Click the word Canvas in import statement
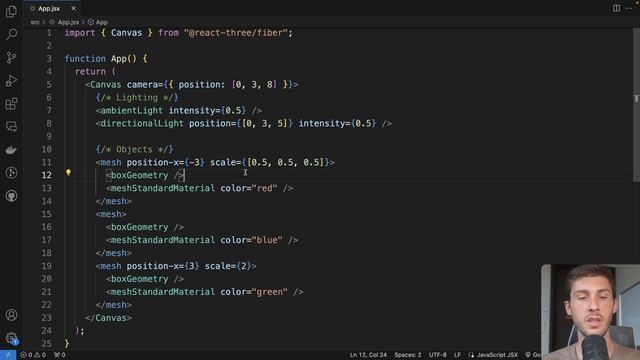 [127, 33]
